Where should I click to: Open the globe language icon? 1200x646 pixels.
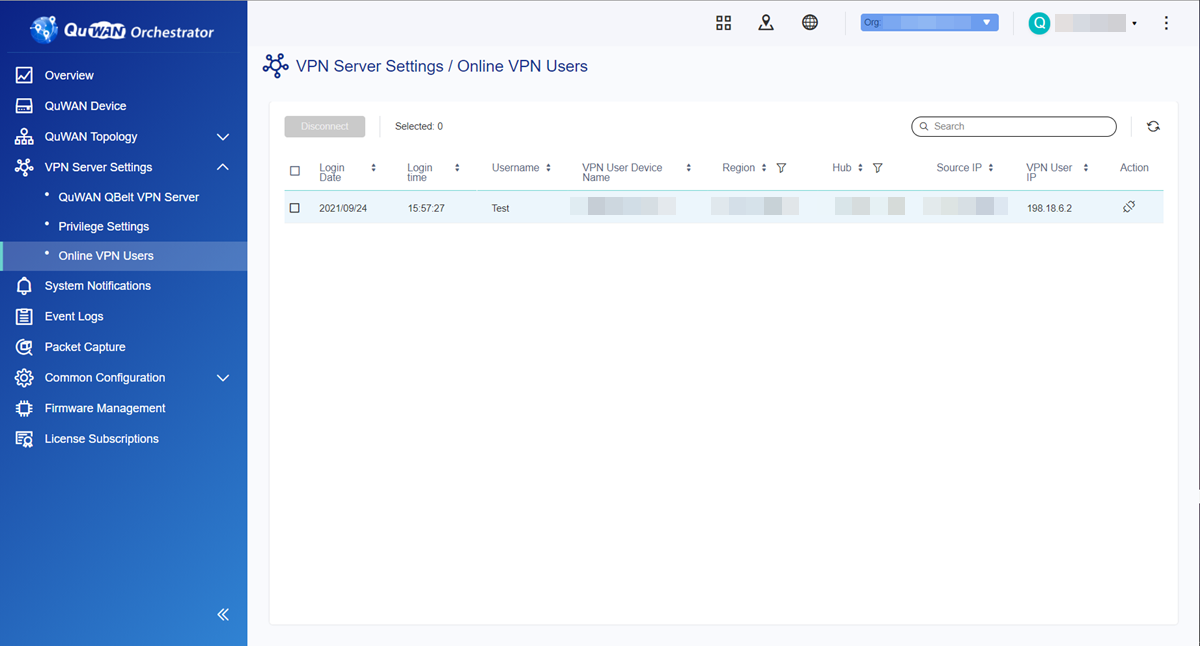tap(810, 23)
